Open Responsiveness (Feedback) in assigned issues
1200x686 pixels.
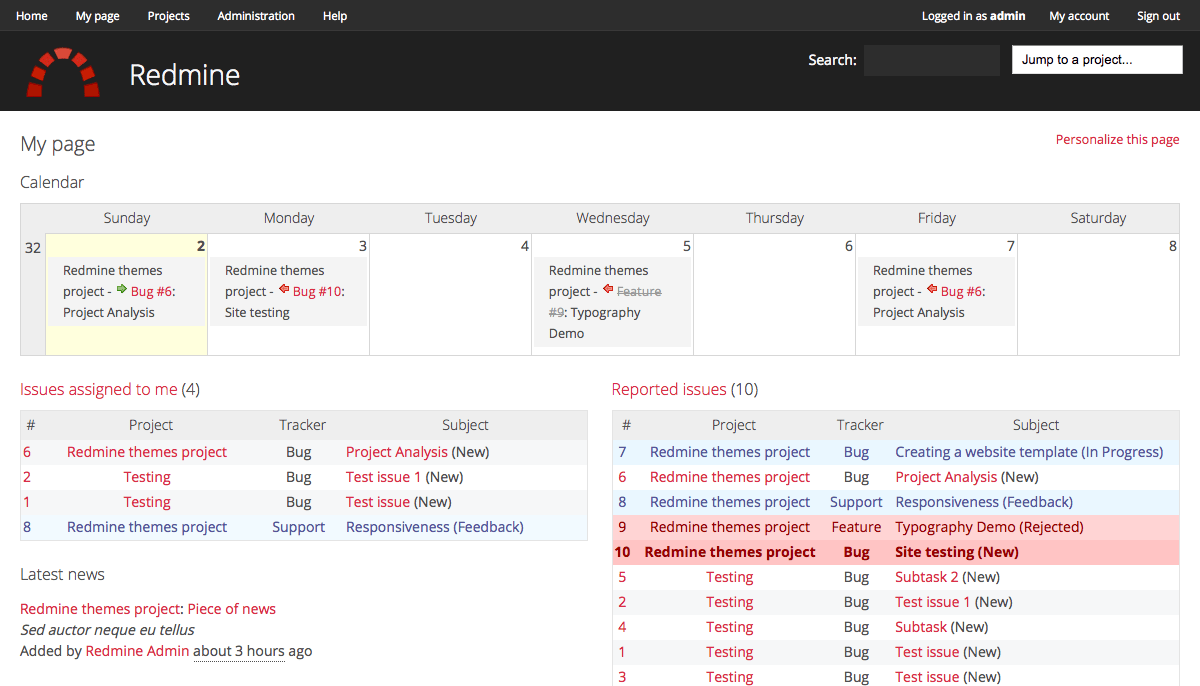(x=435, y=527)
